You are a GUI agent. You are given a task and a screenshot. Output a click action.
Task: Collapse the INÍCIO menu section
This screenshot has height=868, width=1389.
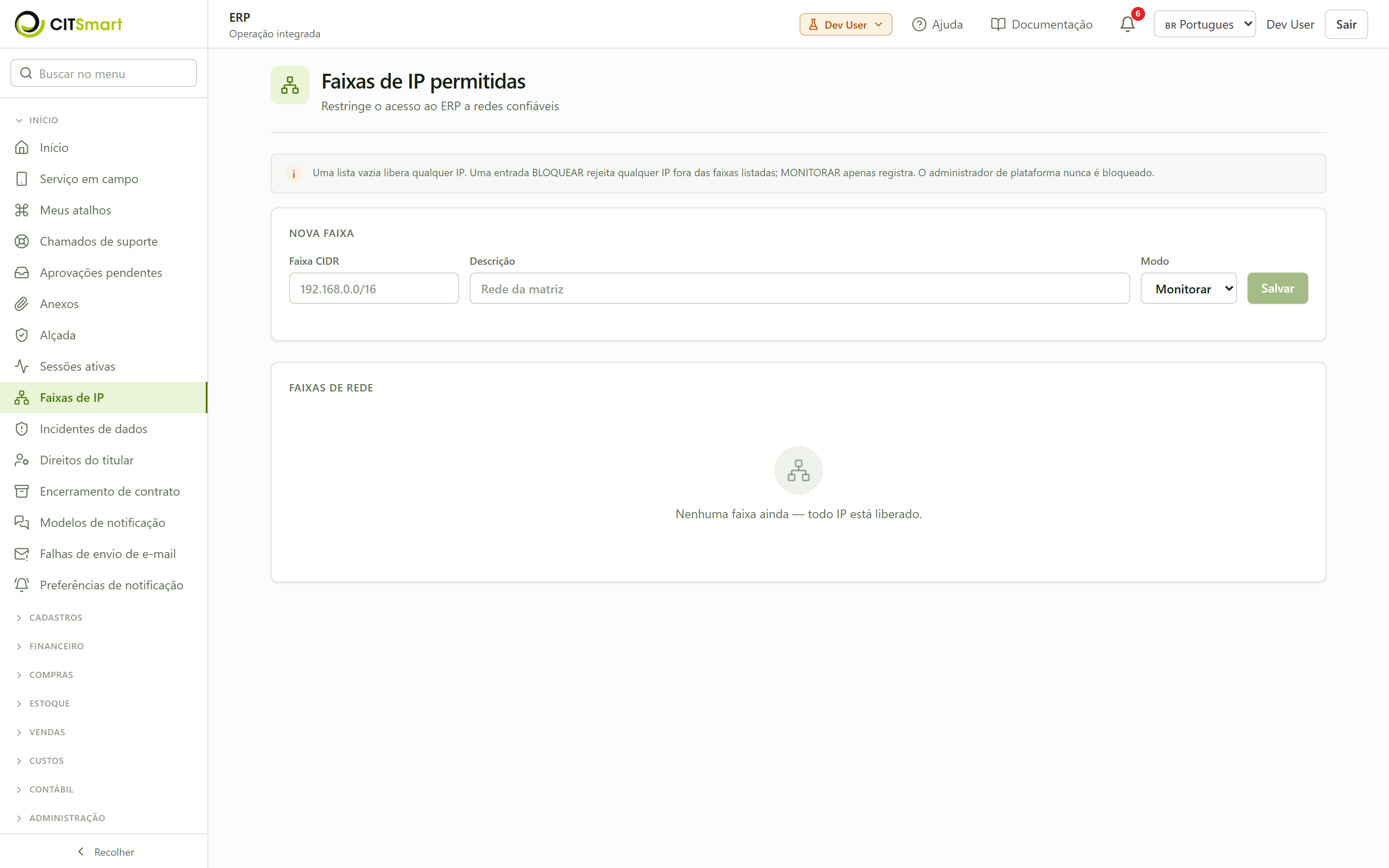click(x=37, y=120)
